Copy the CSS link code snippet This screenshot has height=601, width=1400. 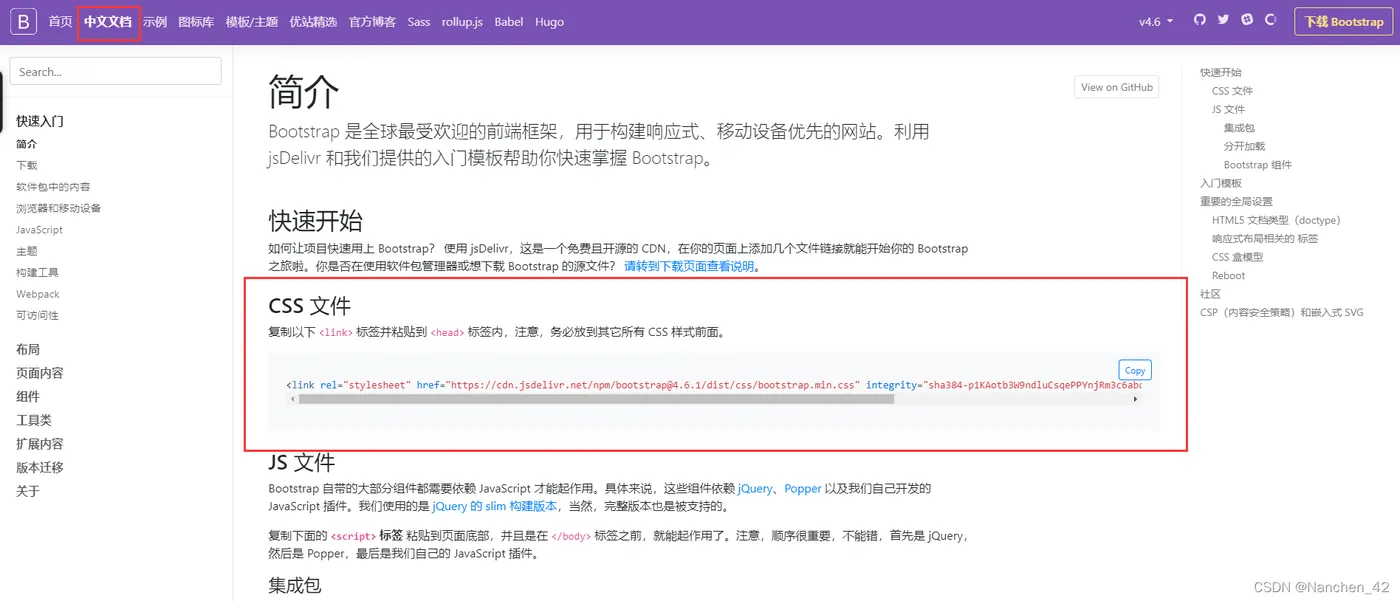[x=1135, y=370]
